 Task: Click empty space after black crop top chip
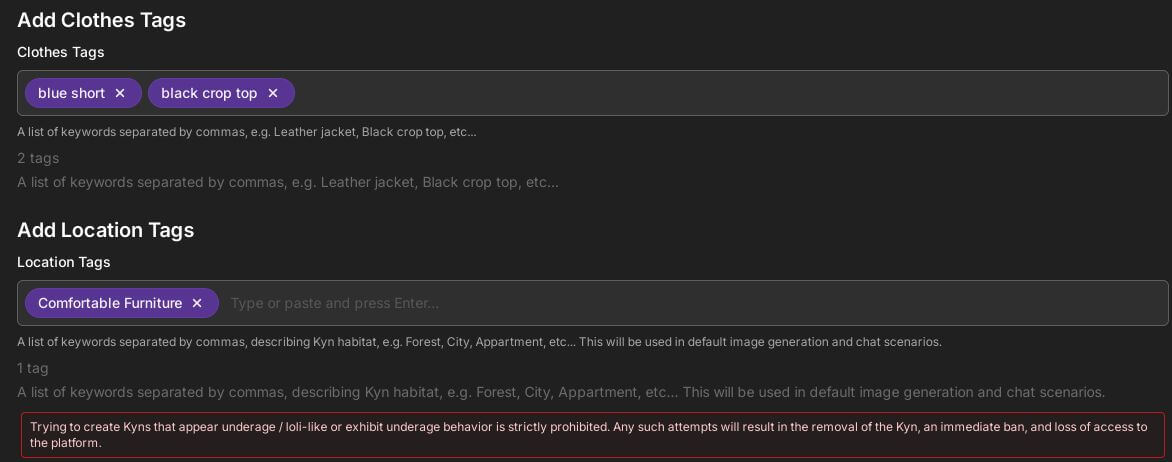(729, 93)
